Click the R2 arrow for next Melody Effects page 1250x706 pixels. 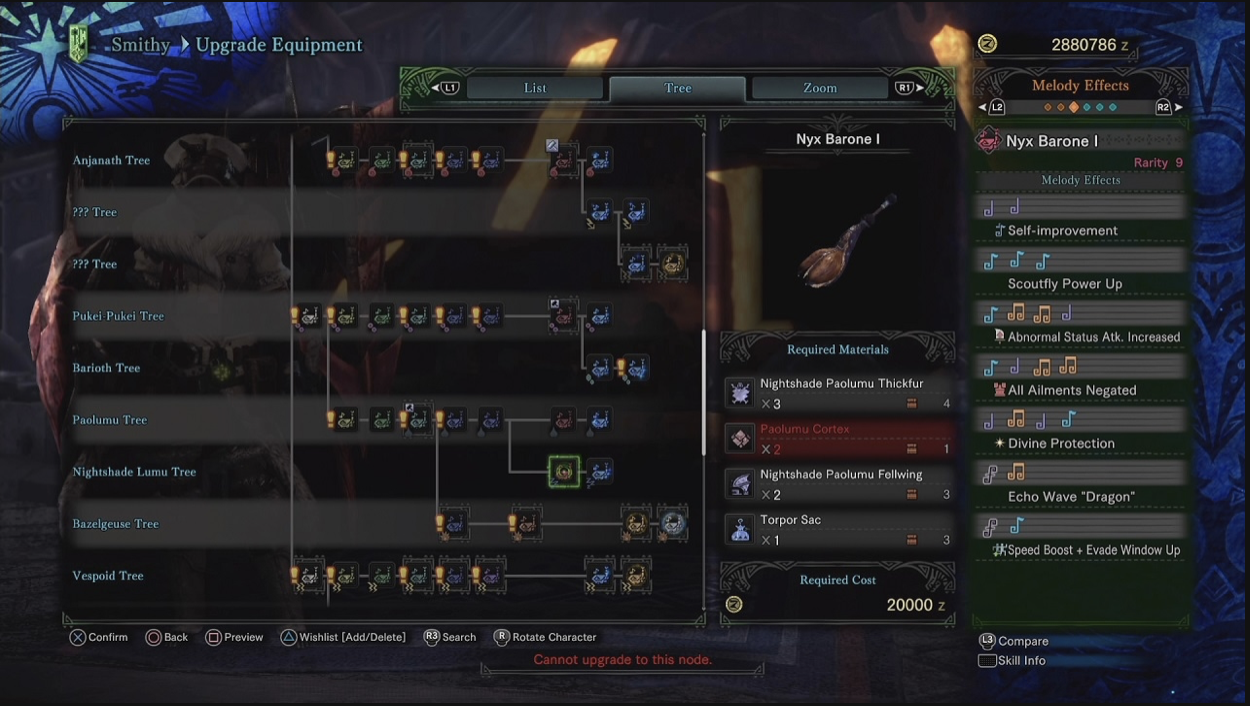(1168, 107)
